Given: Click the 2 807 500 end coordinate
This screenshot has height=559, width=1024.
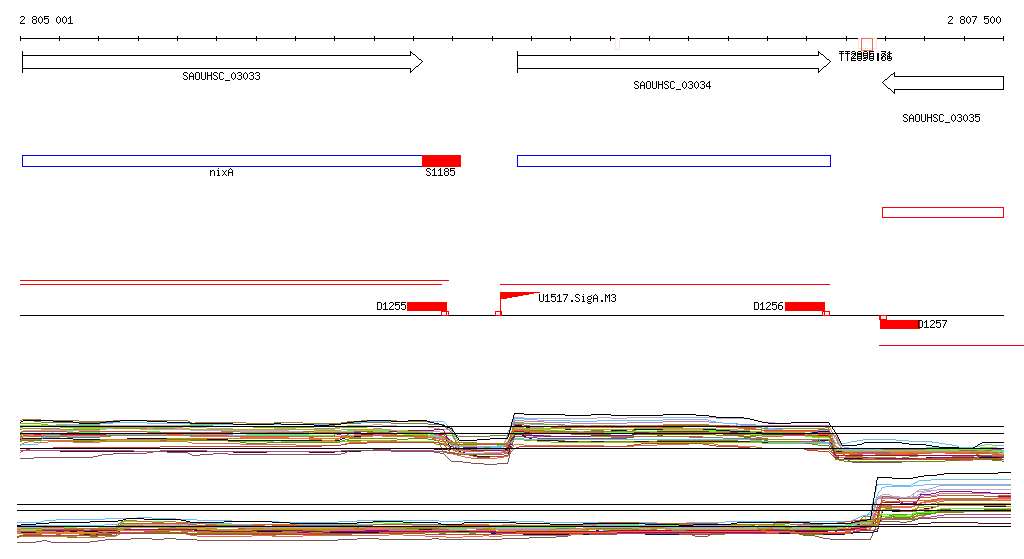Looking at the screenshot, I should click(974, 20).
